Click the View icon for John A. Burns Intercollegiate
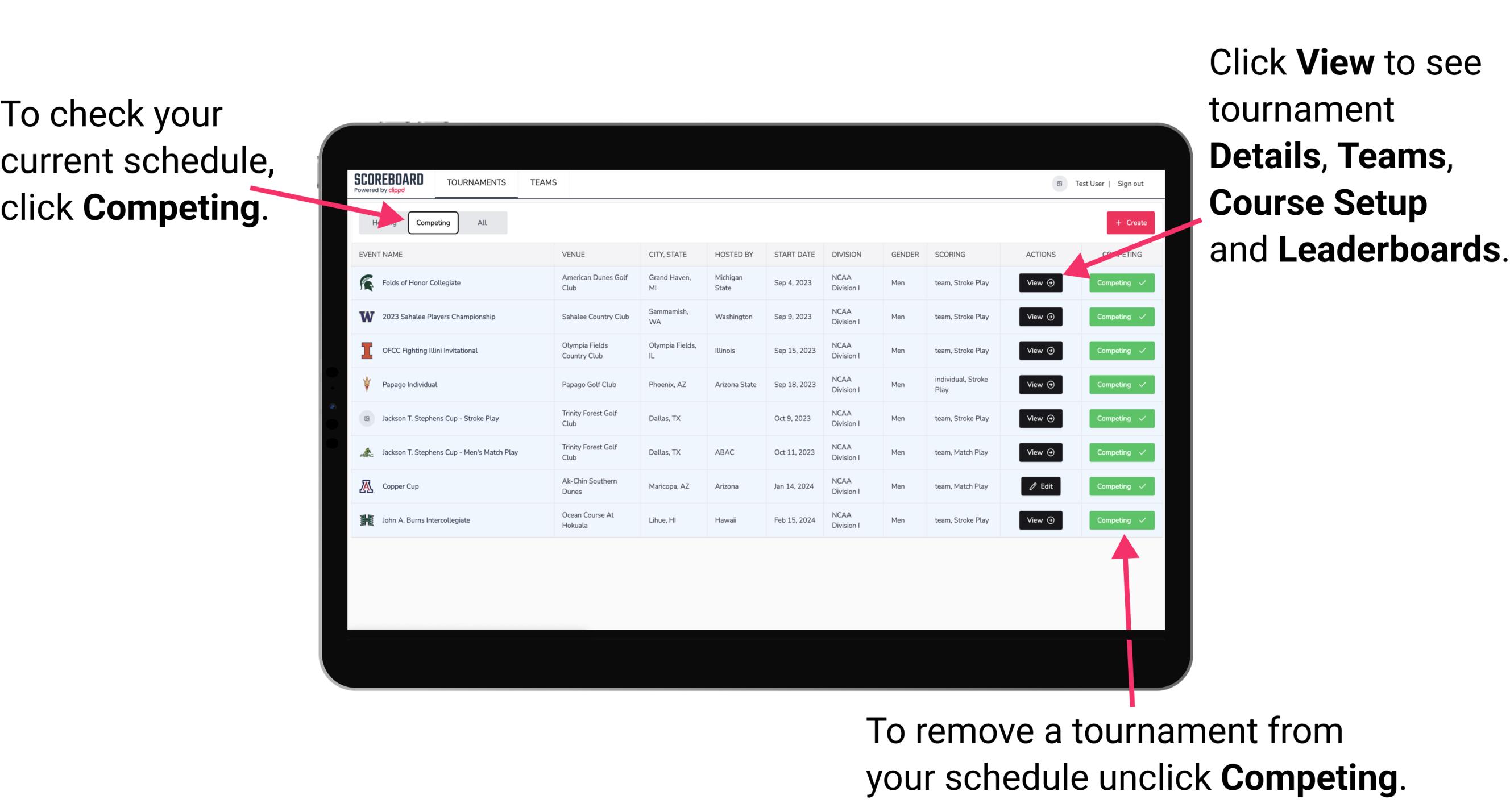1510x812 pixels. 1039,520
